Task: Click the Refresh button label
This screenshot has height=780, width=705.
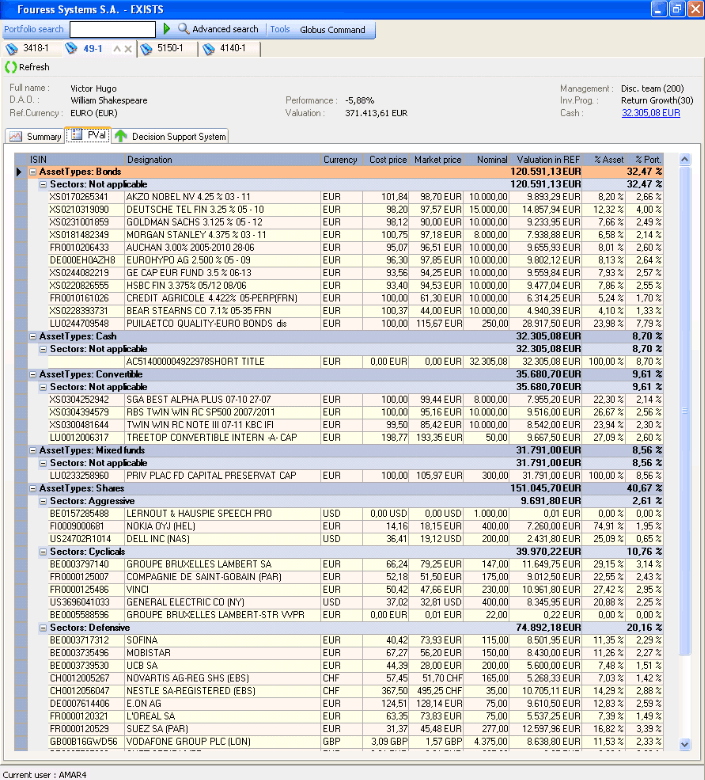Action: 34,67
